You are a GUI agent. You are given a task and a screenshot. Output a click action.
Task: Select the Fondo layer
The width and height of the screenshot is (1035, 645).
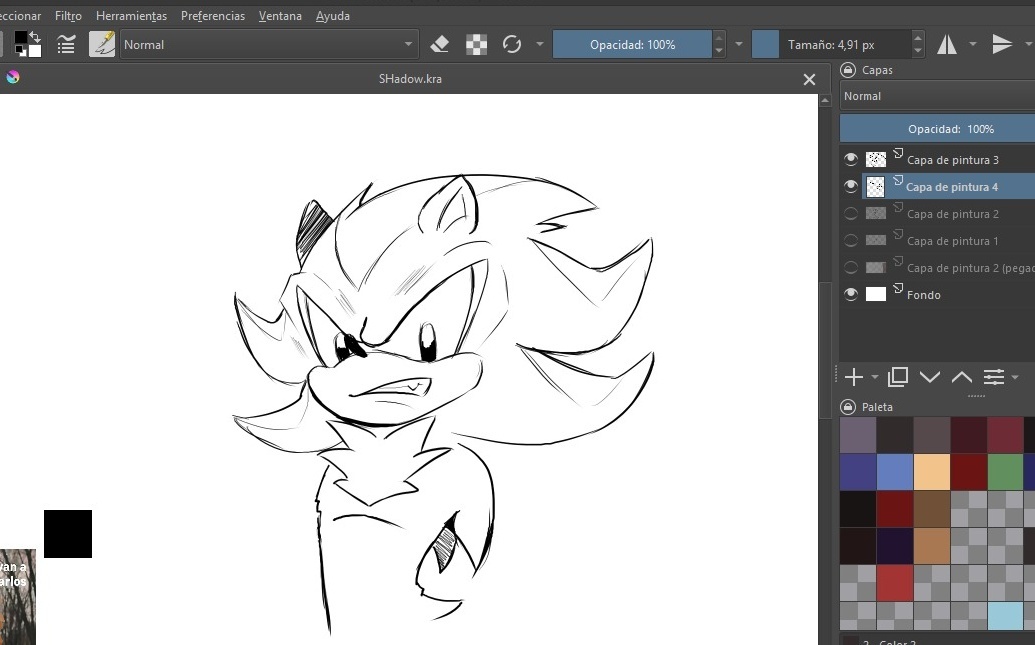coord(923,295)
